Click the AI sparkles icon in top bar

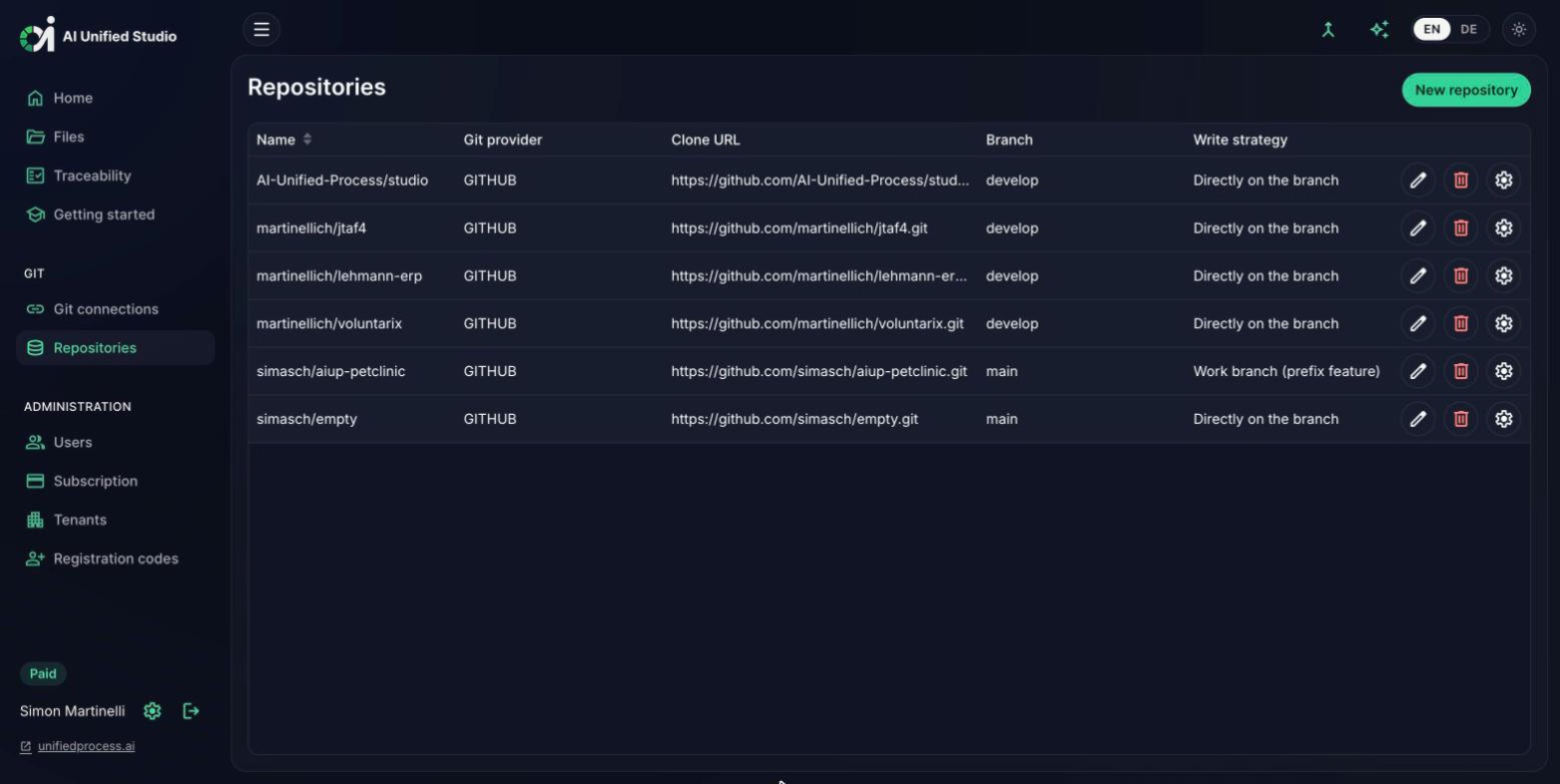1379,30
